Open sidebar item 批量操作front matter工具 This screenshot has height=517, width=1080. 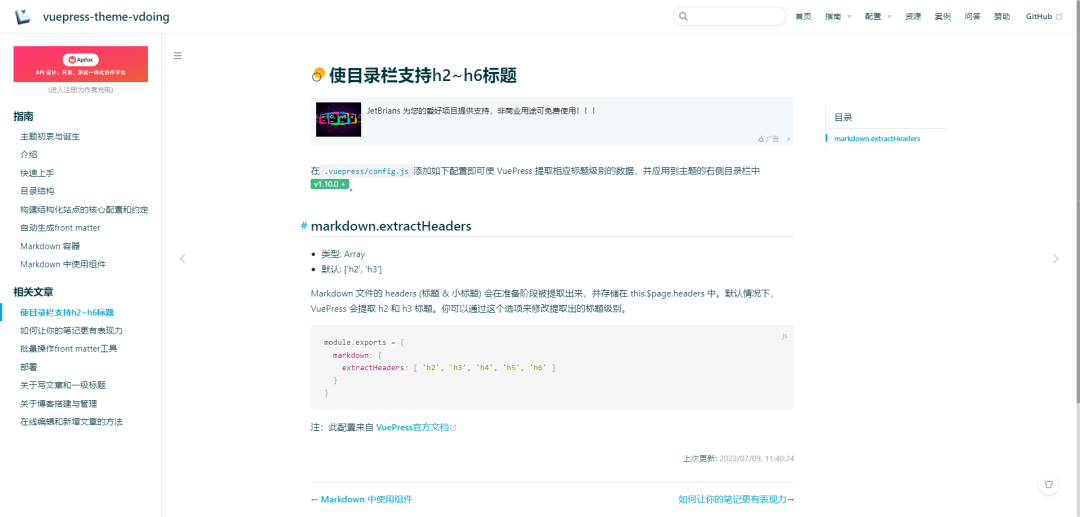pyautogui.click(x=68, y=348)
